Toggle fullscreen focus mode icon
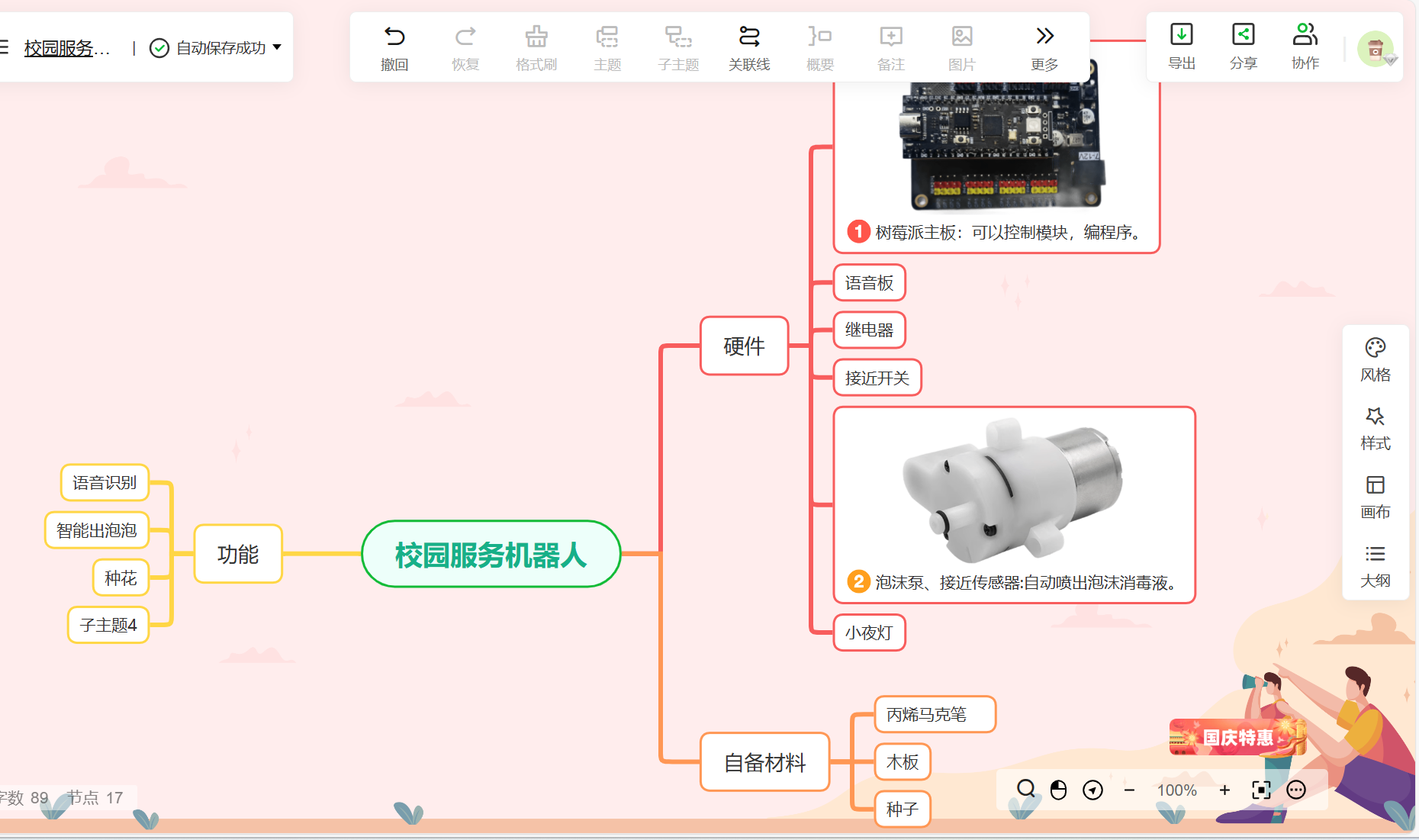 pyautogui.click(x=1261, y=790)
